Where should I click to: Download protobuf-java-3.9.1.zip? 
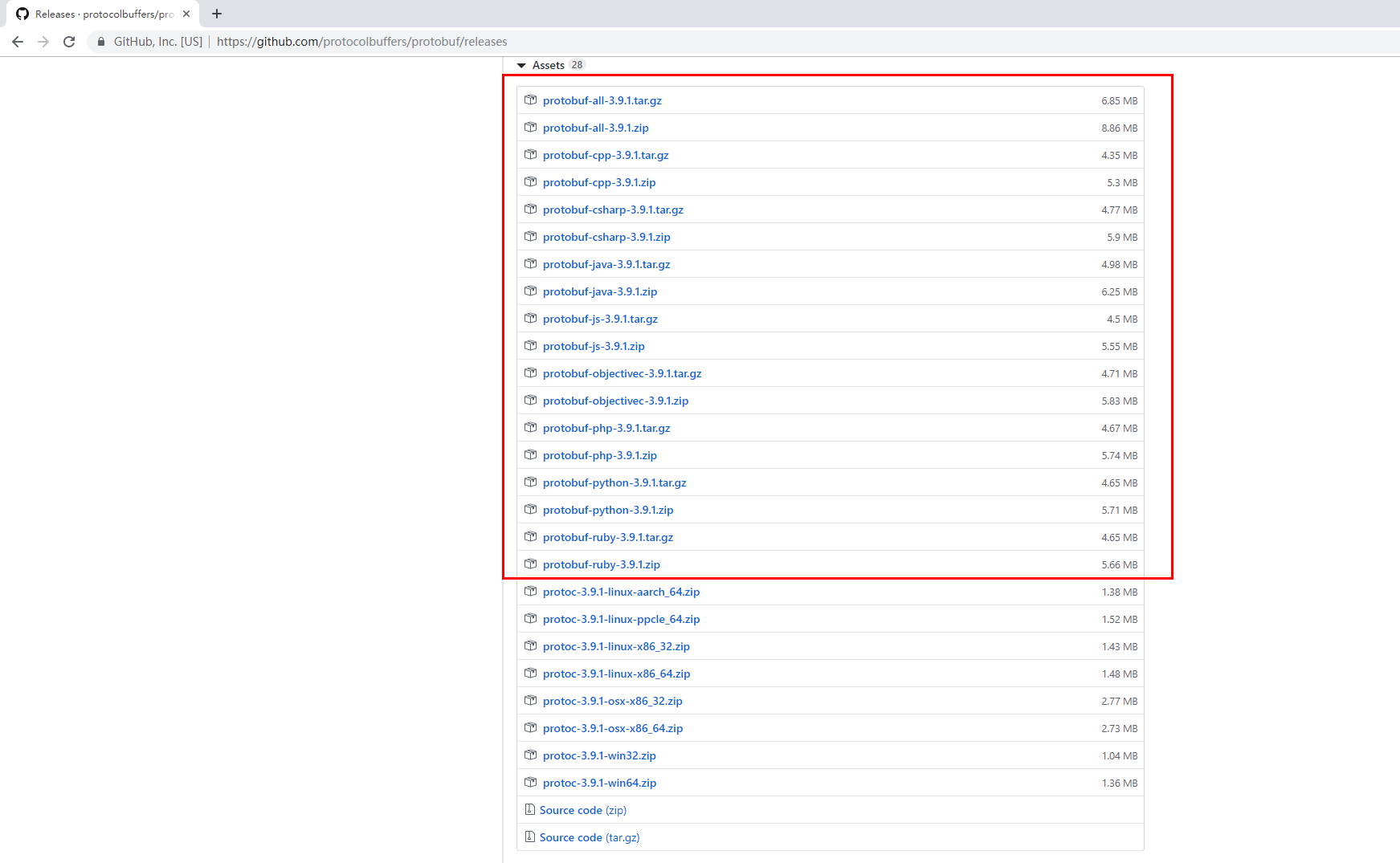(600, 291)
